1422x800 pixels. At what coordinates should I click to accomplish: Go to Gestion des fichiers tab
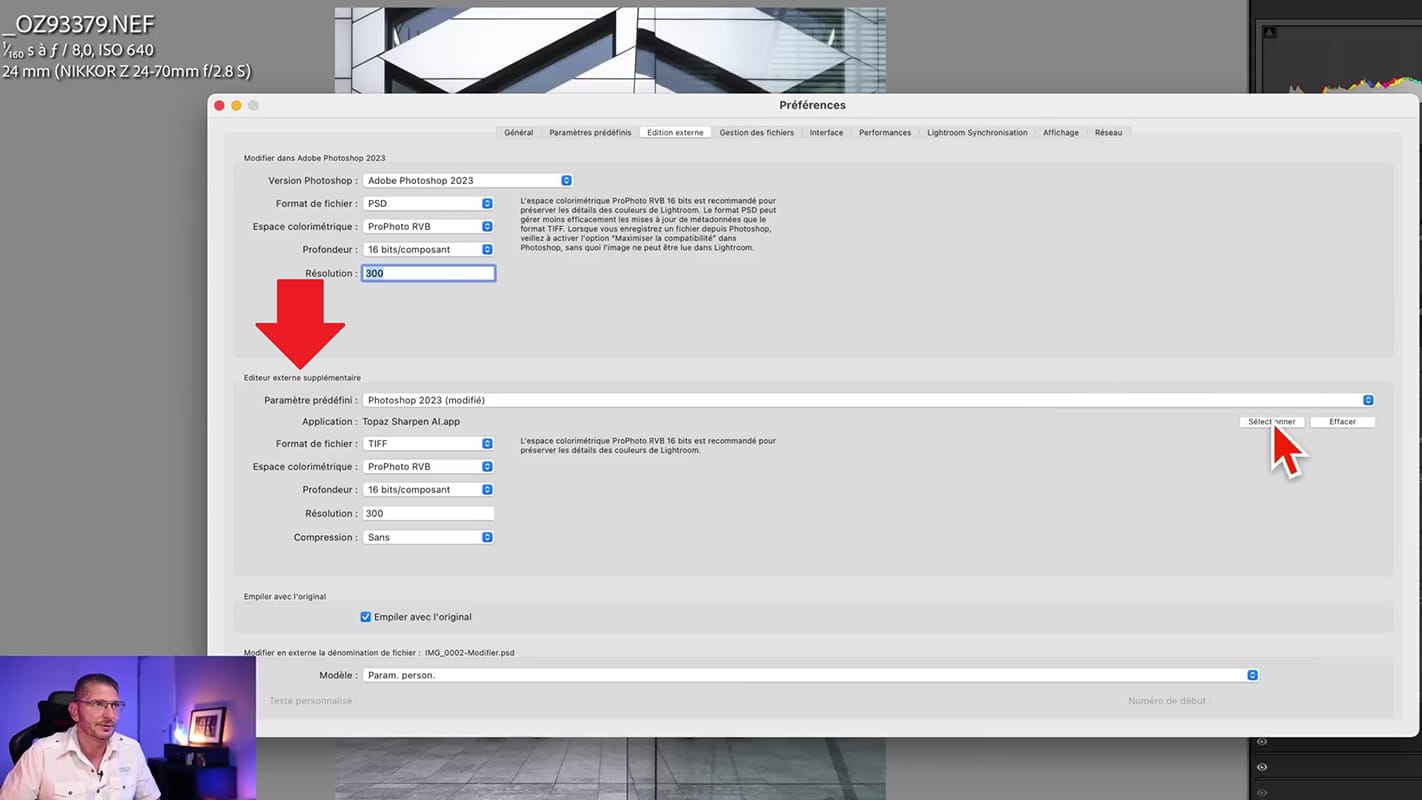point(756,132)
